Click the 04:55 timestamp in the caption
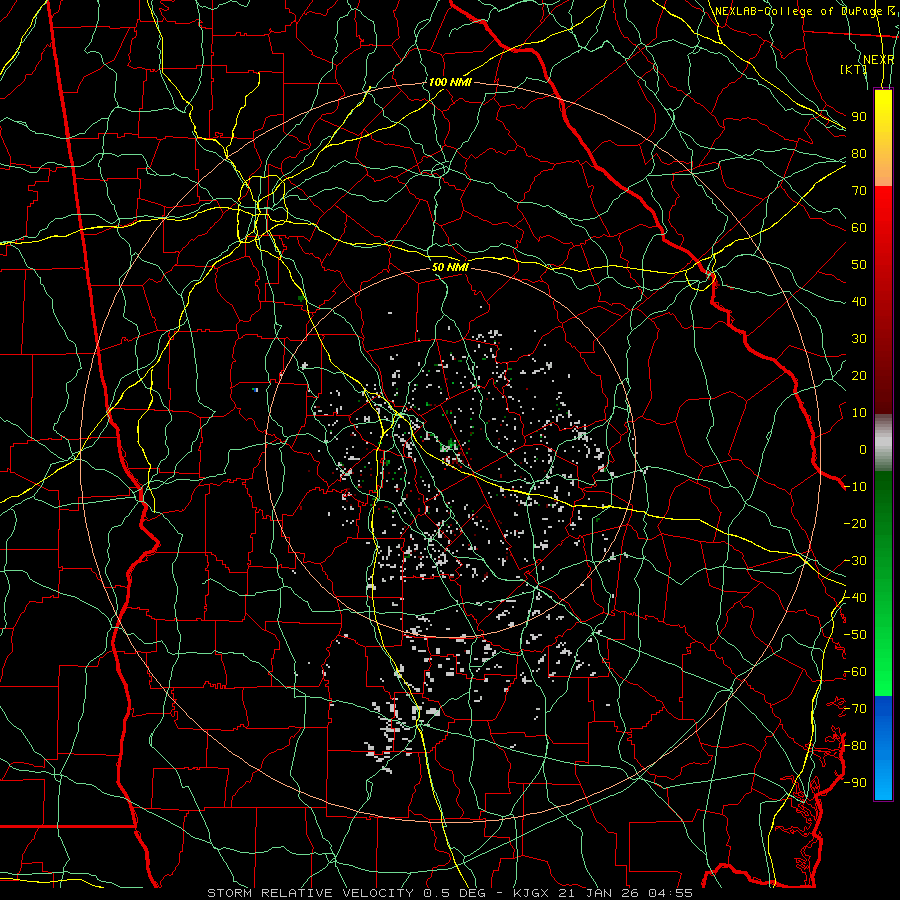Image resolution: width=900 pixels, height=900 pixels. (x=671, y=893)
